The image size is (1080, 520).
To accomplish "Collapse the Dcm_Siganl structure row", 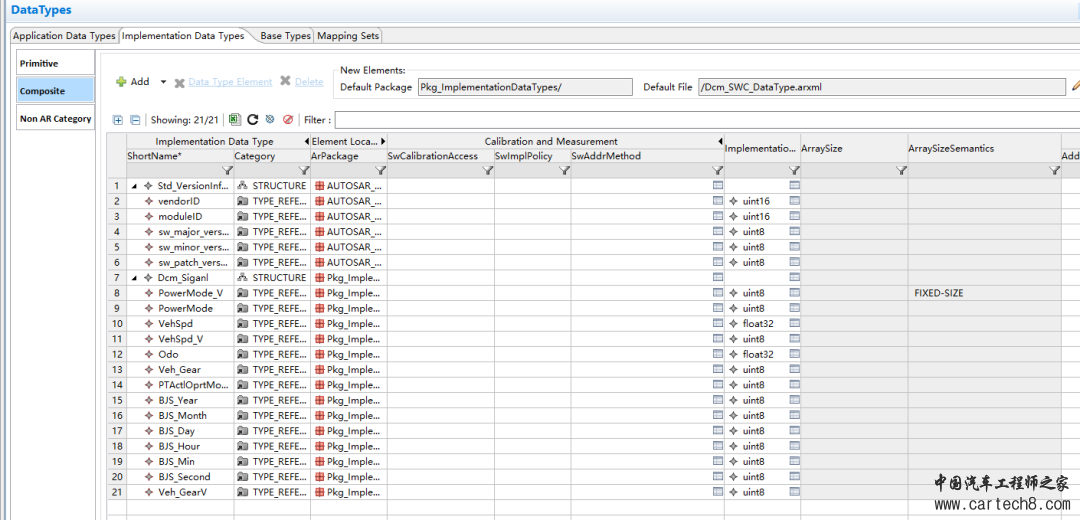I will pyautogui.click(x=134, y=278).
